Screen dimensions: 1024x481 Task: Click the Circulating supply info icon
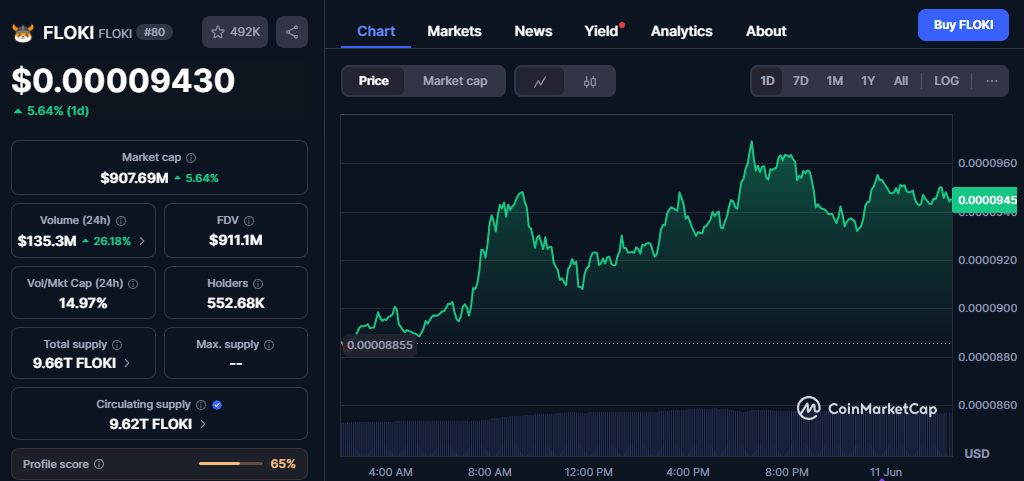(201, 405)
